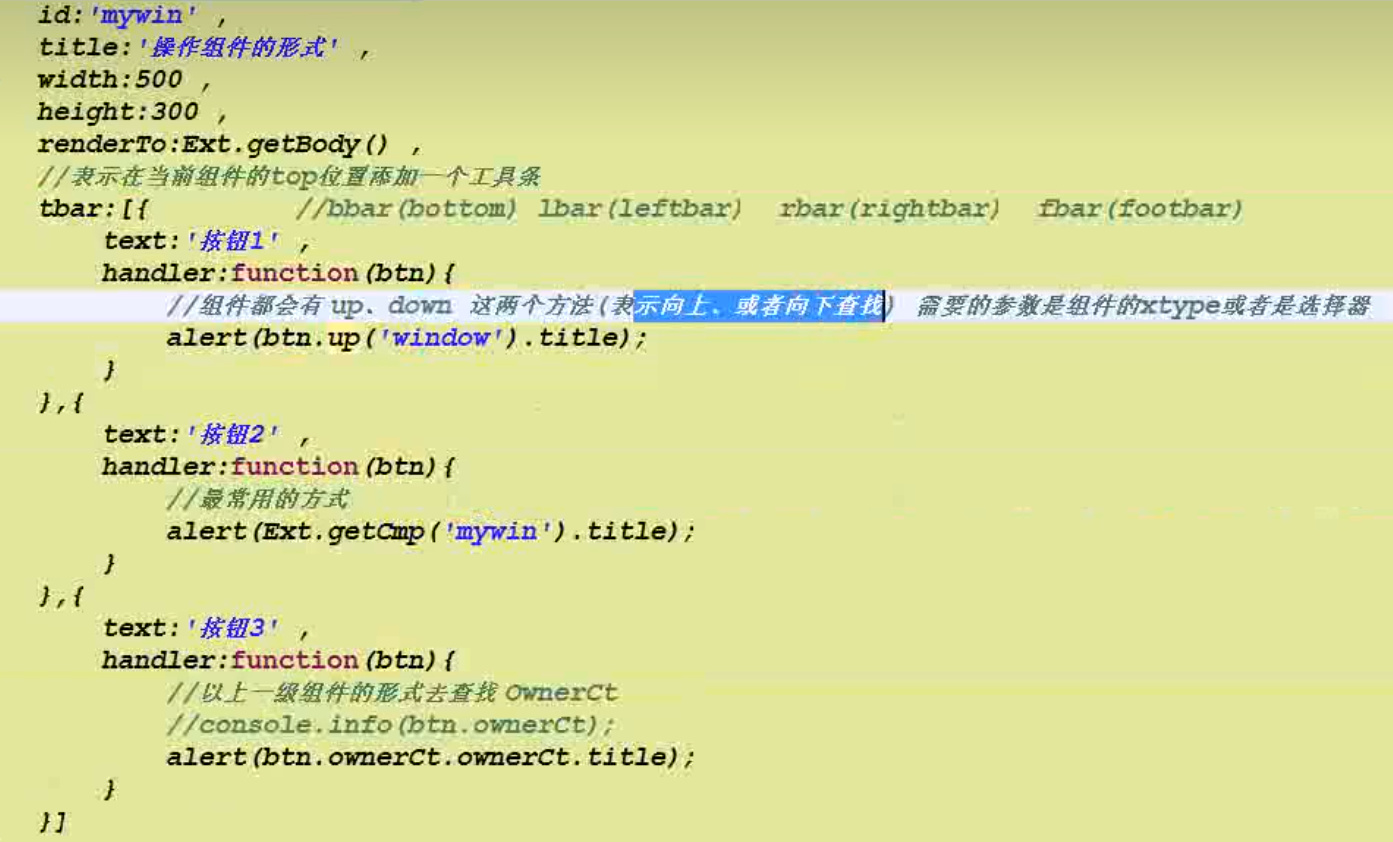
Task: Click the highlighted selection 示向上、或者向下查找
Action: pos(760,306)
